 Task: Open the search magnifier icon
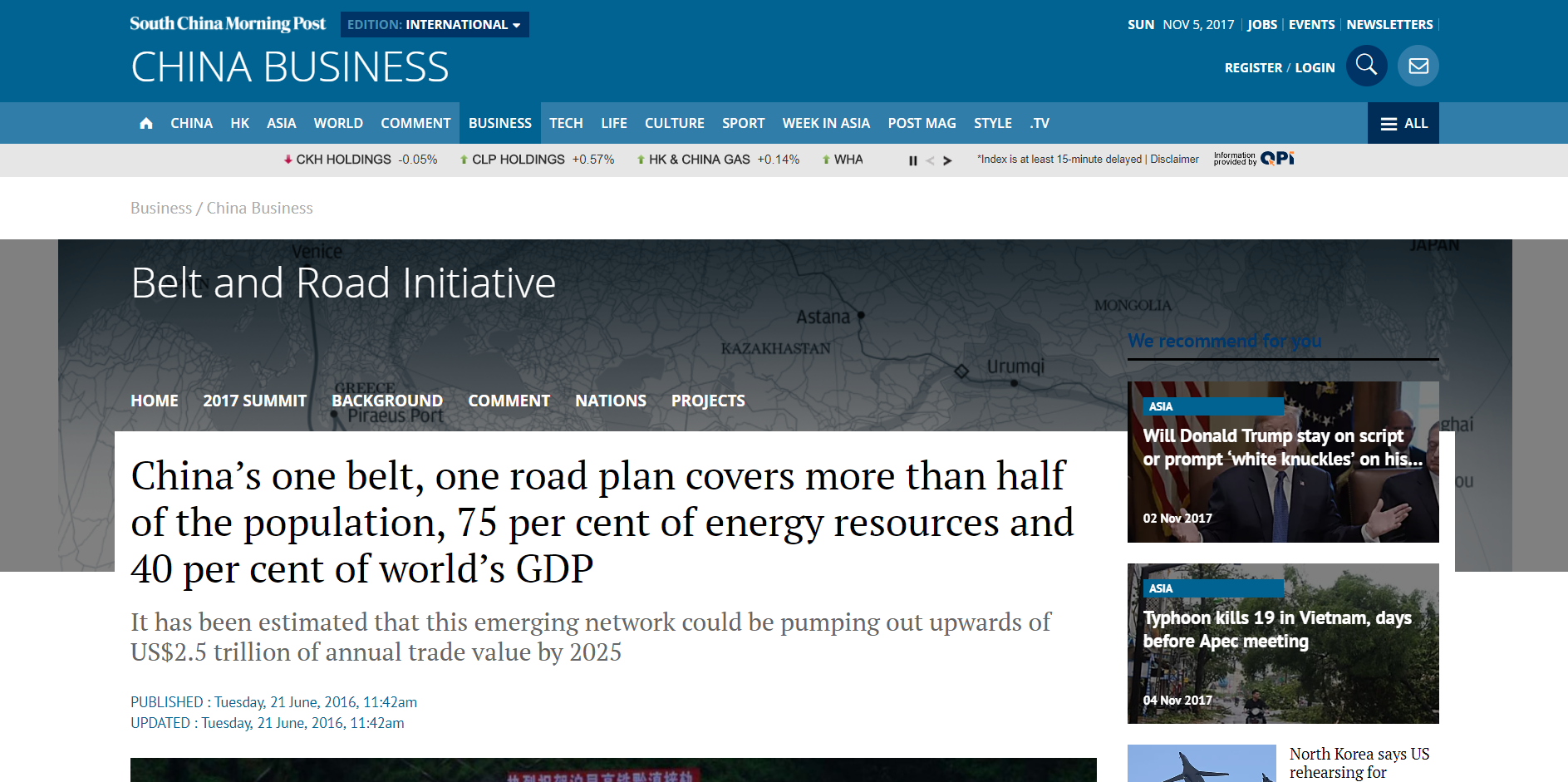click(1366, 66)
